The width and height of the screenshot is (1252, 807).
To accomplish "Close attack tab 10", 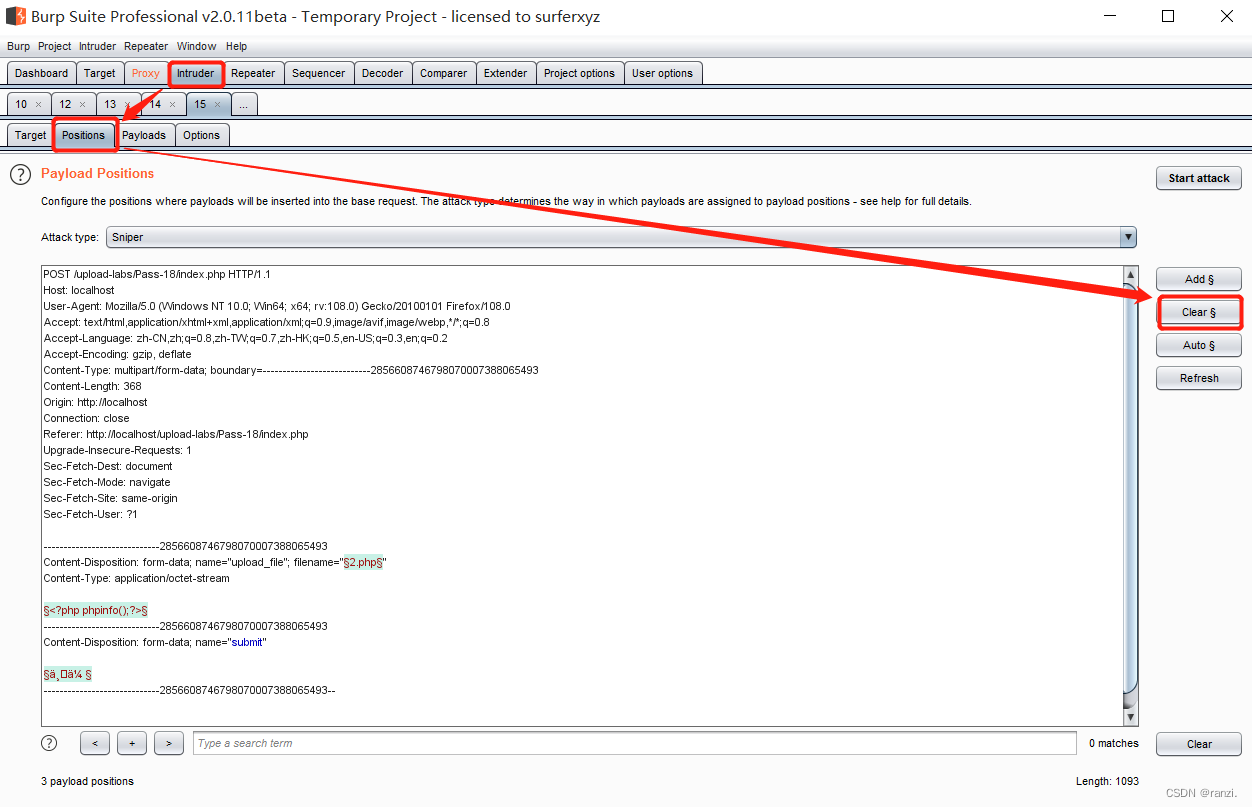I will [x=39, y=104].
